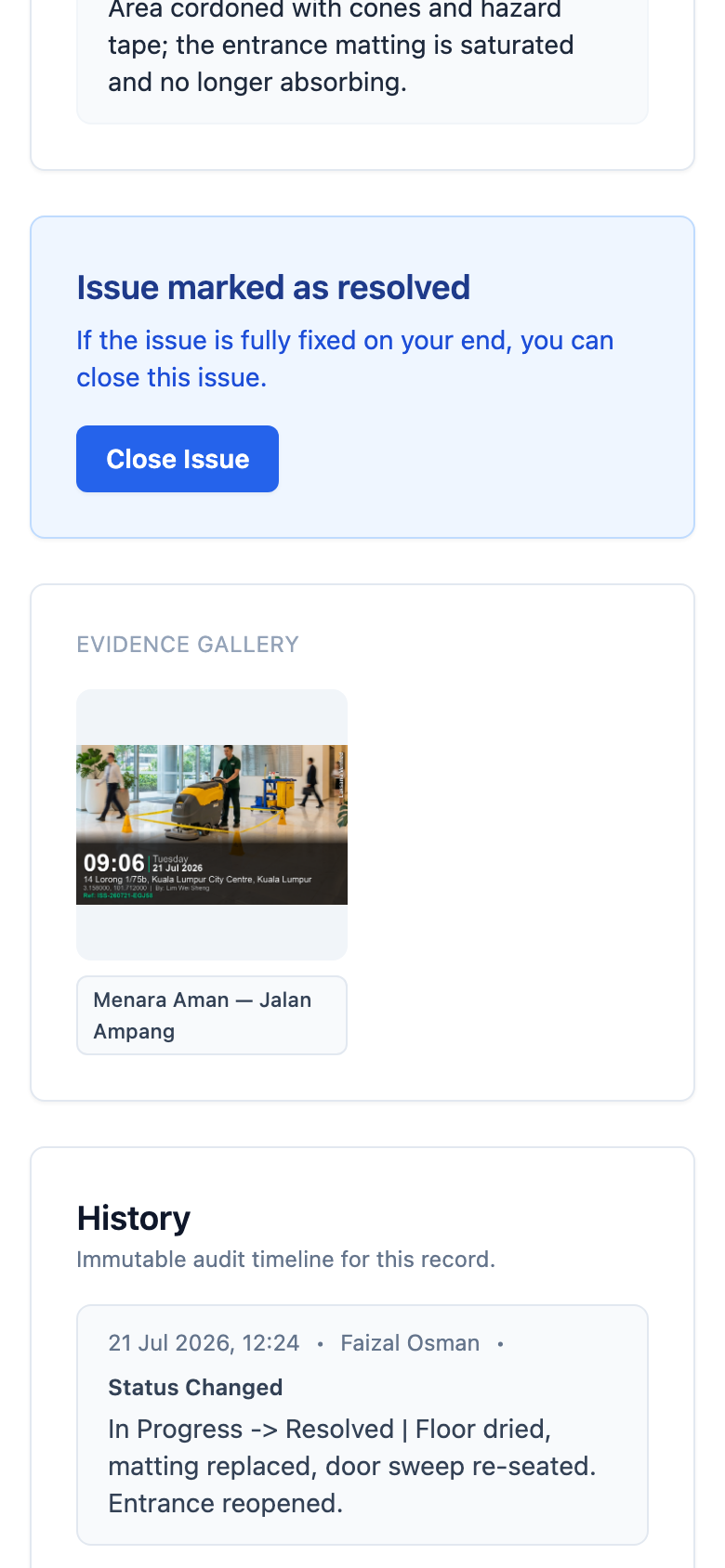Image resolution: width=725 pixels, height=1568 pixels.
Task: Click the History heading
Action: click(134, 1218)
